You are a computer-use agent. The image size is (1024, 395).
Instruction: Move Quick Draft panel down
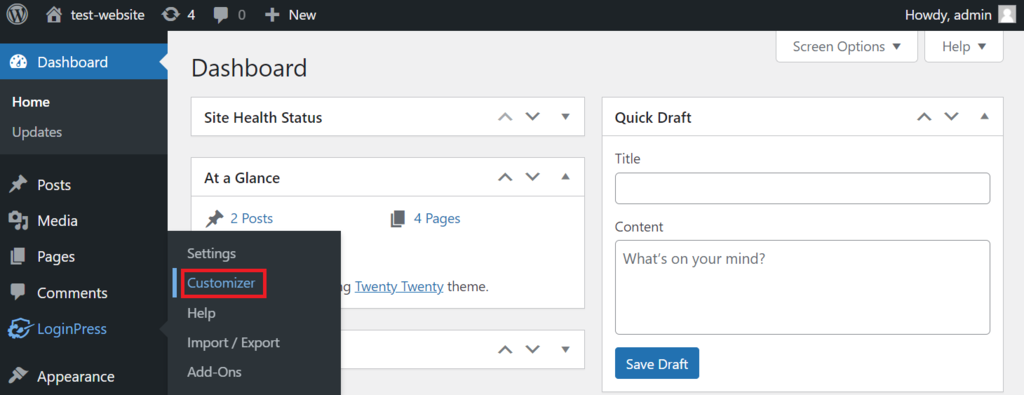pyautogui.click(x=952, y=117)
